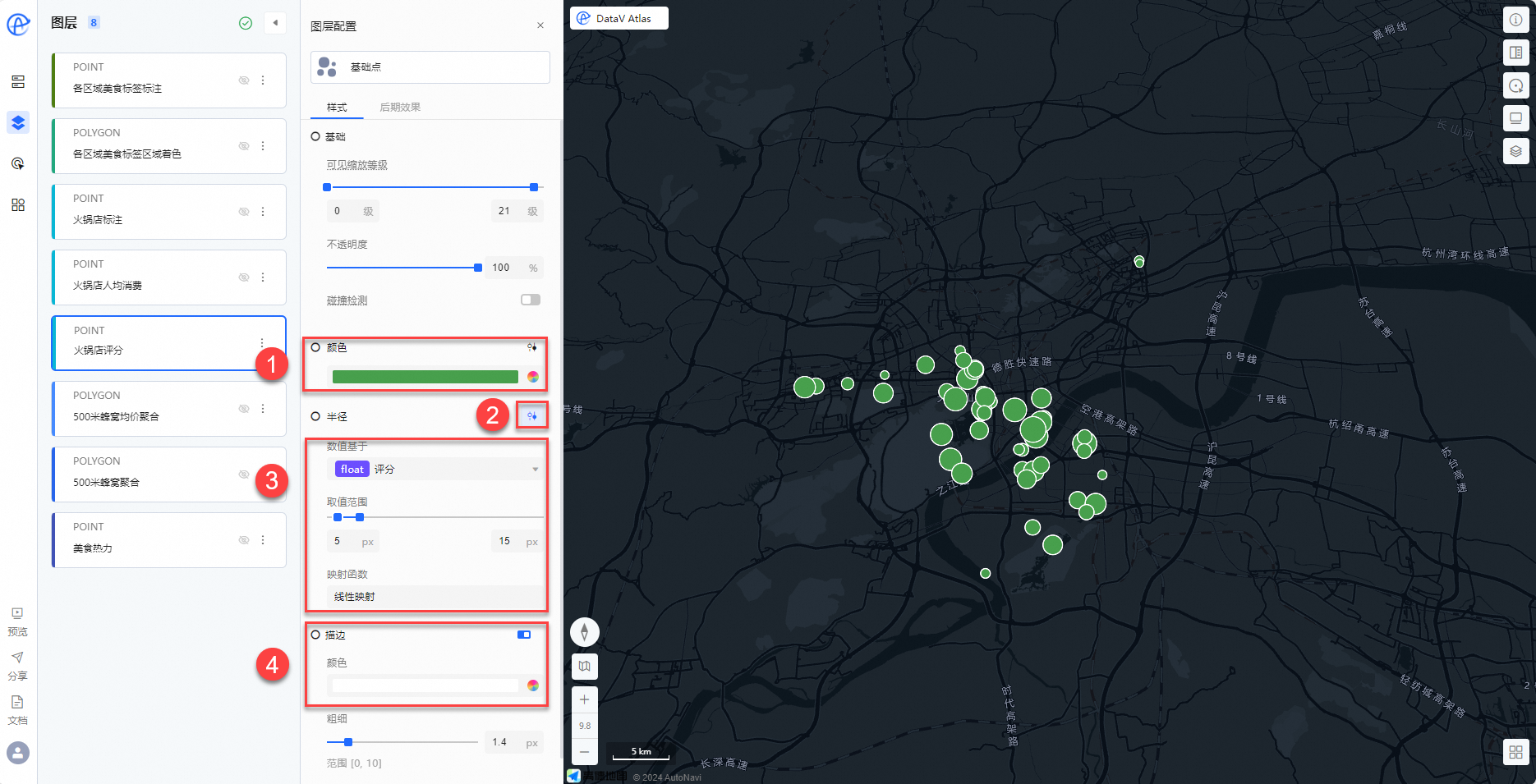Open the 基础点 layer type selector

430,67
